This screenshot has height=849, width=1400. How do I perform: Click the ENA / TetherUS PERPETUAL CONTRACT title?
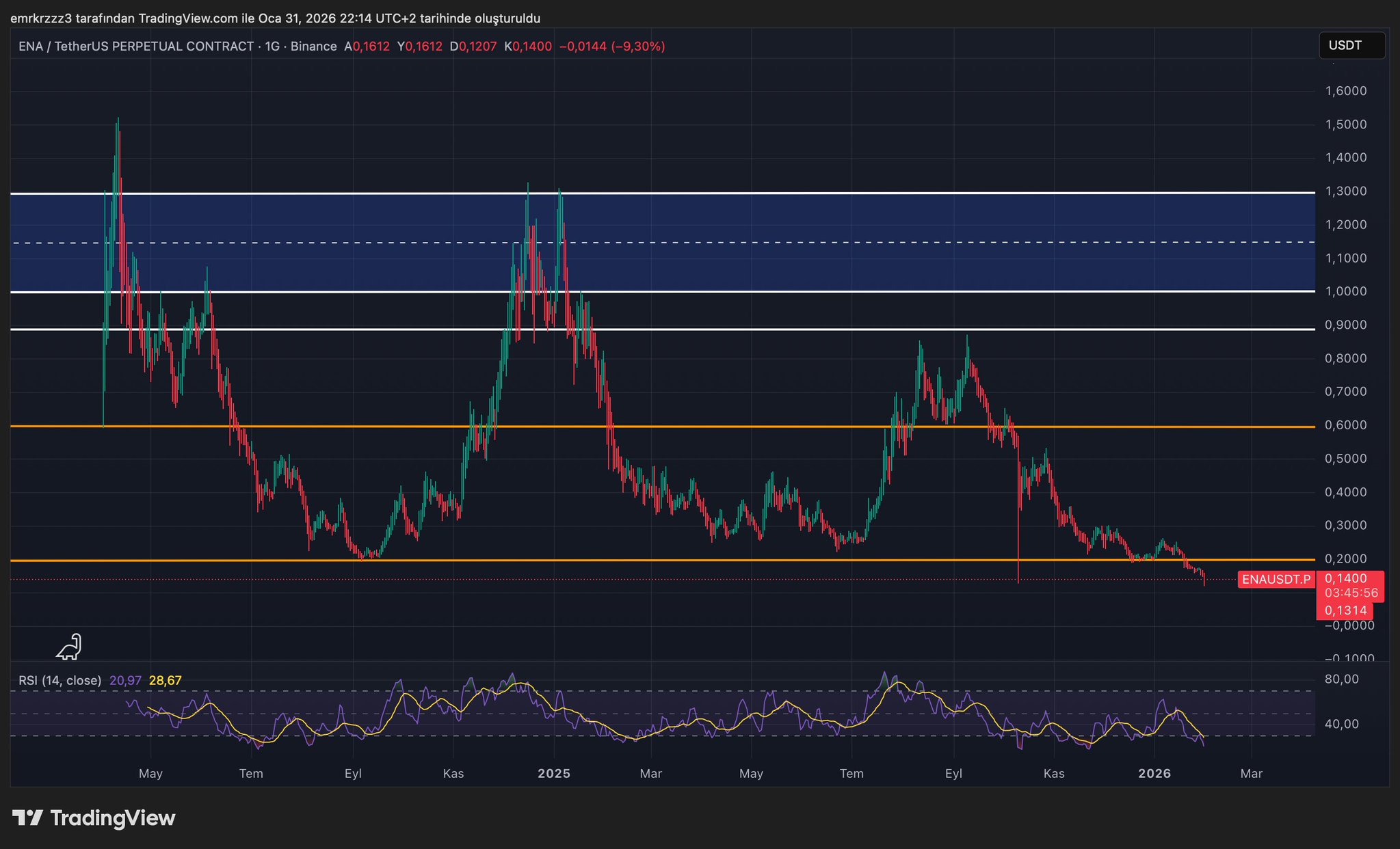coord(135,46)
